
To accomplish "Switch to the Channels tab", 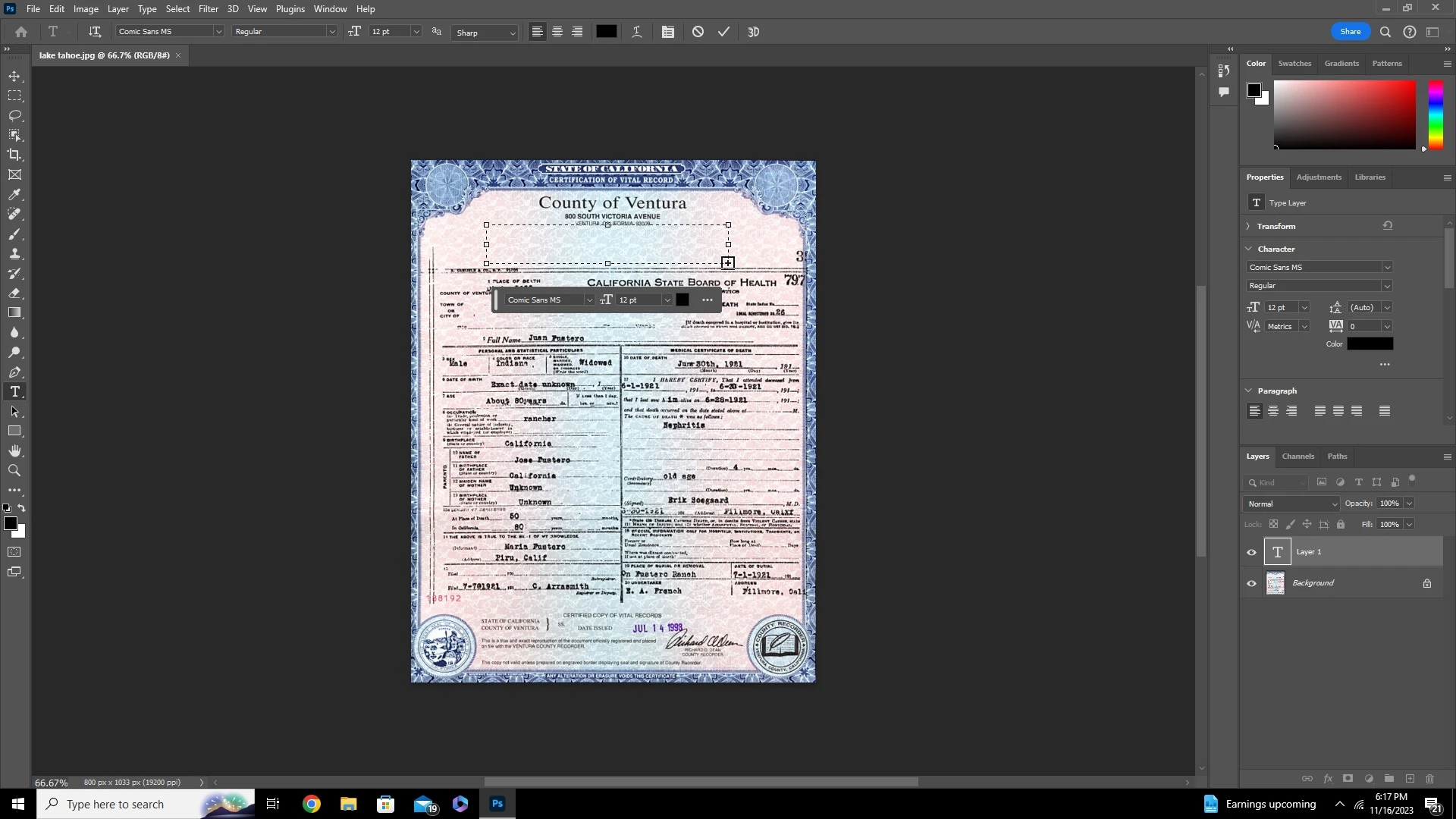I will point(1298,457).
